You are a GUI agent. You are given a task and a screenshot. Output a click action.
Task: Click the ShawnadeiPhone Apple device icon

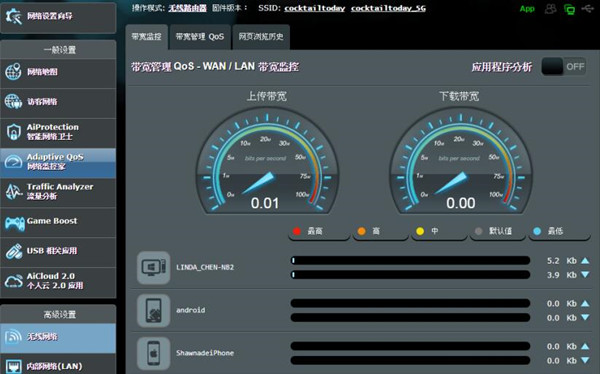153,353
